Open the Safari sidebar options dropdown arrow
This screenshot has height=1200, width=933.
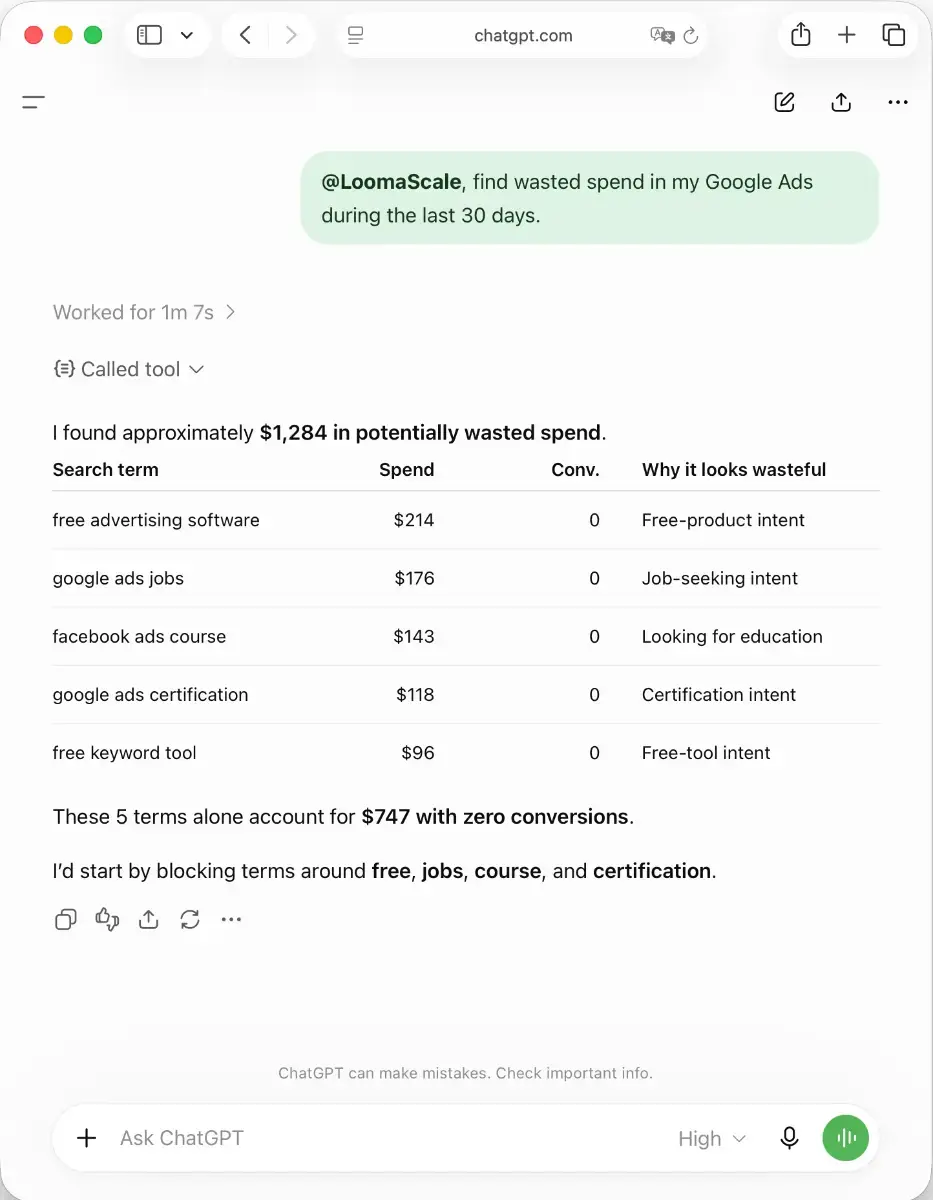tap(187, 36)
